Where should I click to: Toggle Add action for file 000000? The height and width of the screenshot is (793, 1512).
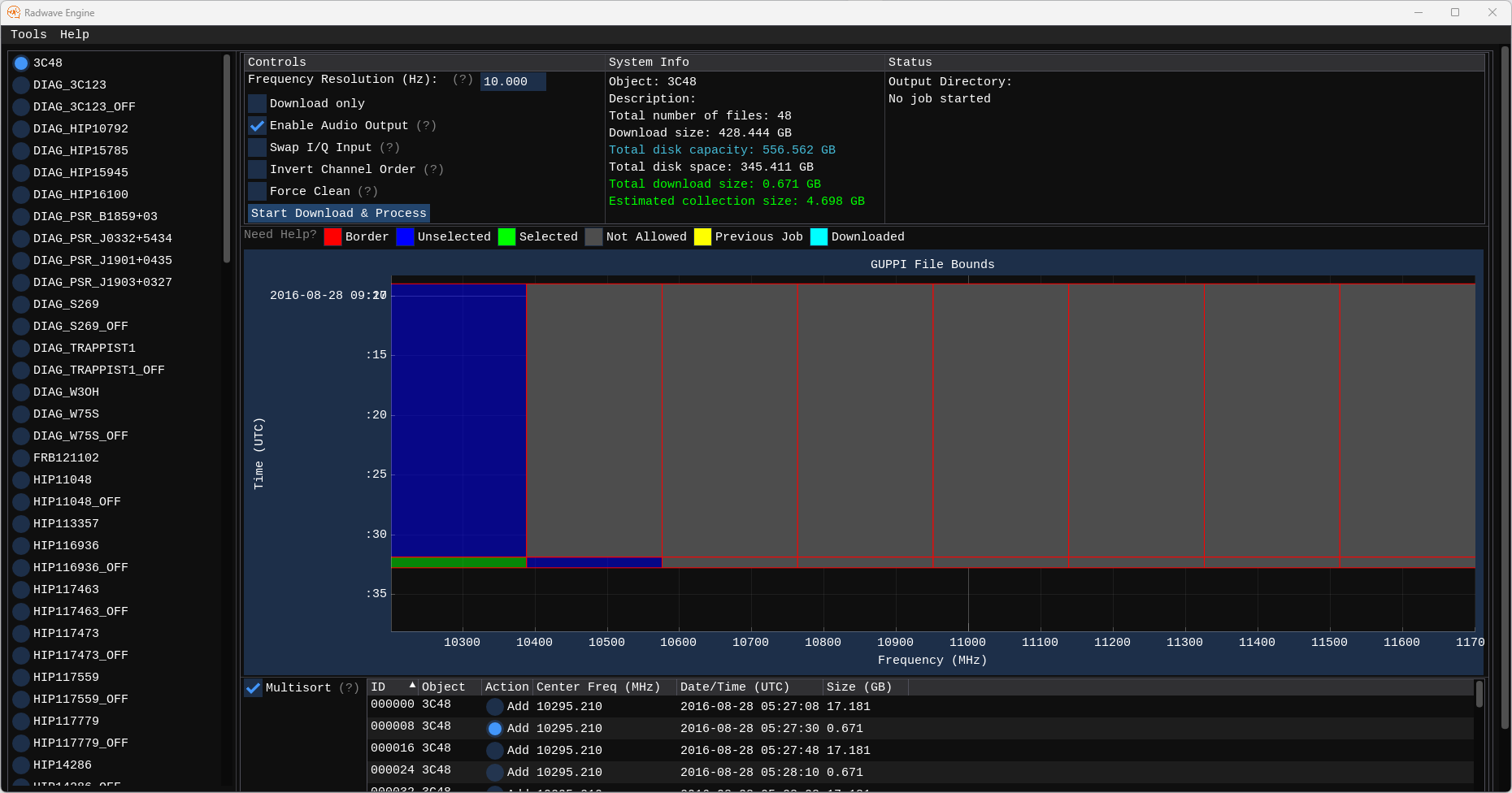[494, 707]
